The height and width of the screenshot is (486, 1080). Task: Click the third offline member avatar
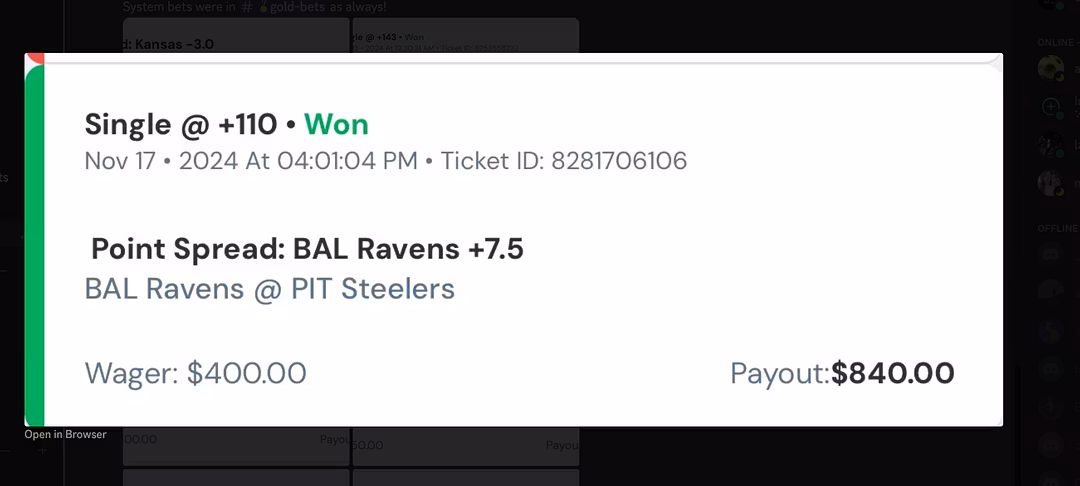point(1050,330)
